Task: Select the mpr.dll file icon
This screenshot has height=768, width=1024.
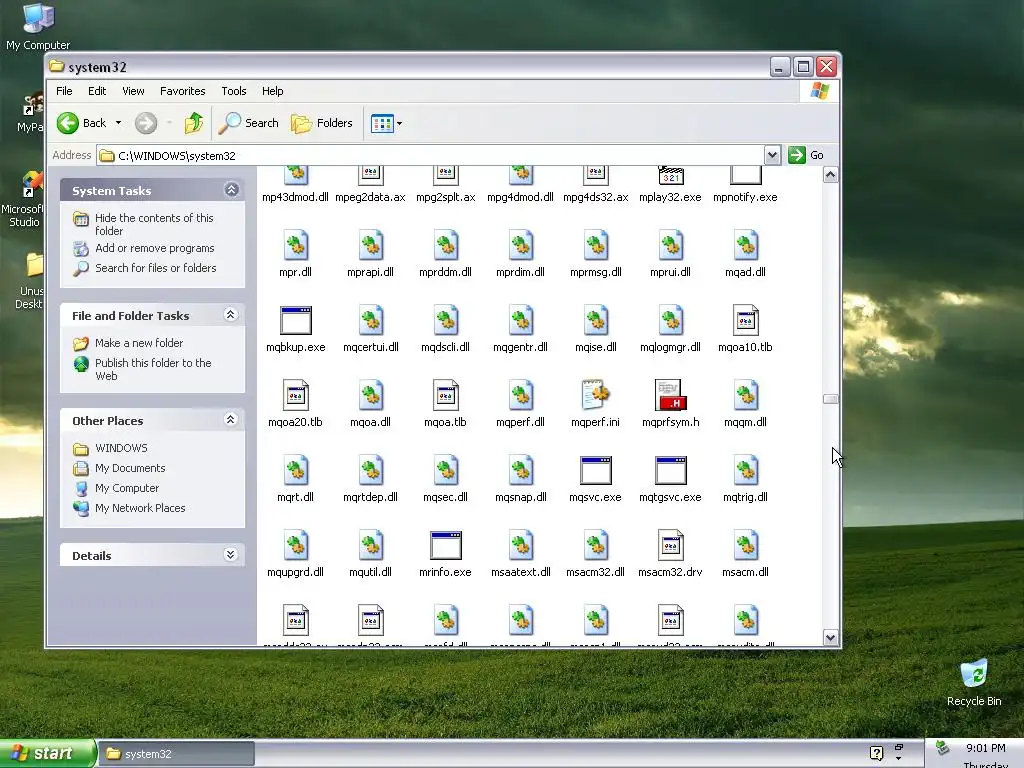Action: 295,246
